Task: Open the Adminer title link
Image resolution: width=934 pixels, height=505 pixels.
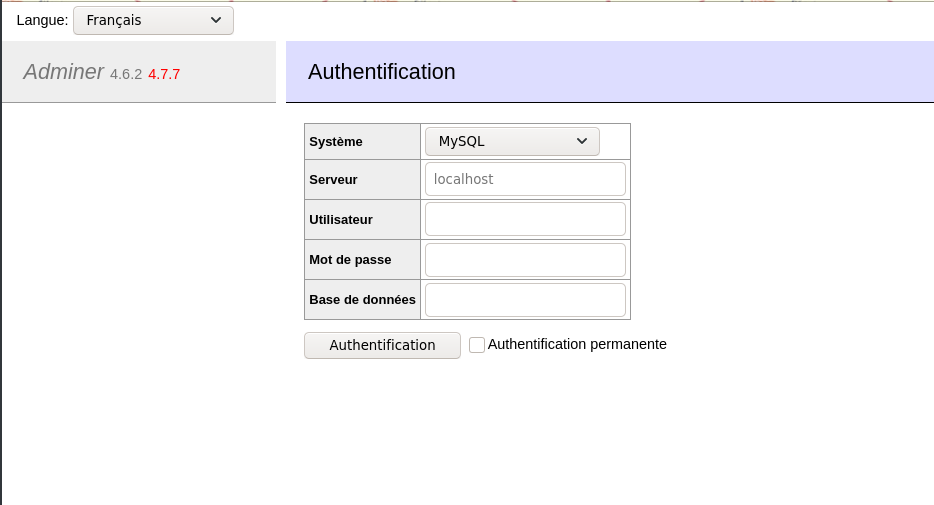Action: point(64,71)
